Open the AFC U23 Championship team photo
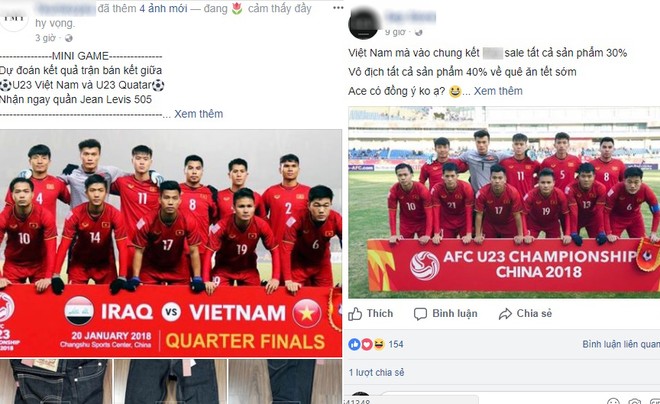 click(504, 202)
